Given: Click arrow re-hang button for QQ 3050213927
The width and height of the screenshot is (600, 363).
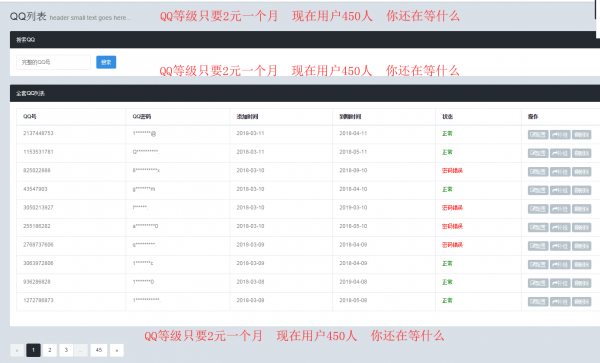Looking at the screenshot, I should [560, 209].
